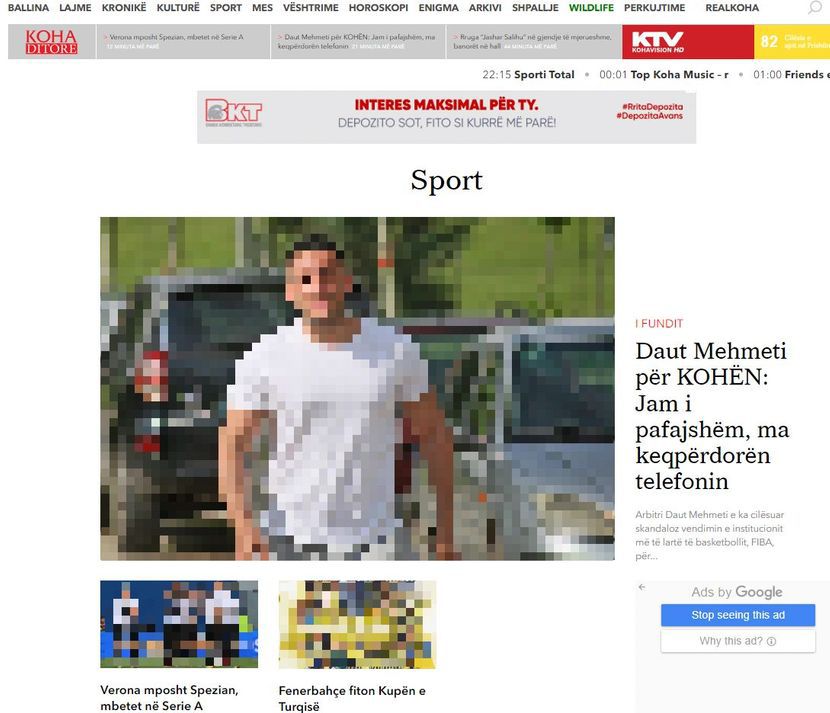Open the REALKOHA menu link

[732, 8]
